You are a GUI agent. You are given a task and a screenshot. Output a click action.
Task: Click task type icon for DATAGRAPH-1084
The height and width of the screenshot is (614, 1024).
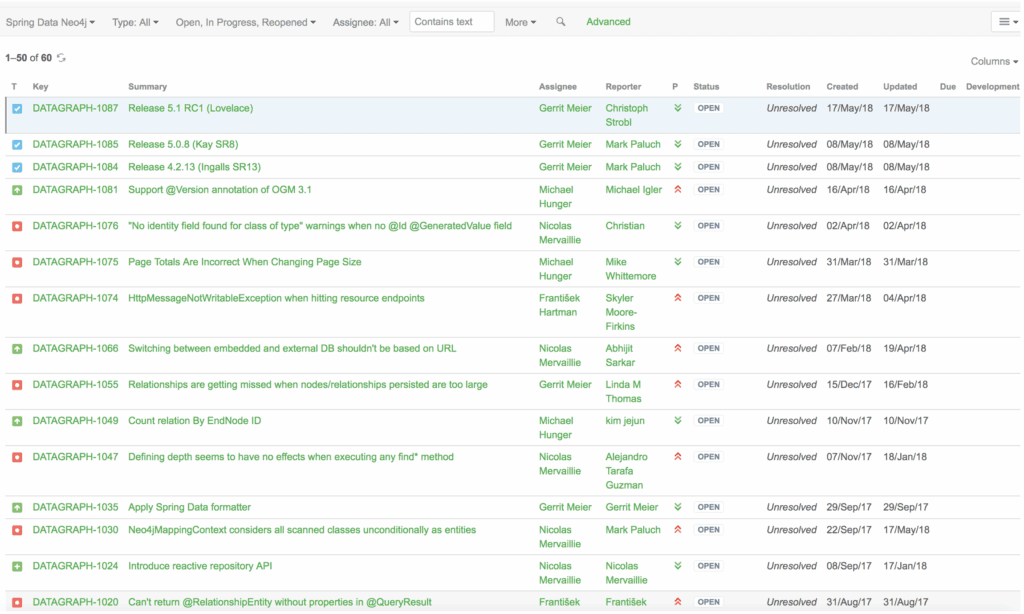coord(17,167)
